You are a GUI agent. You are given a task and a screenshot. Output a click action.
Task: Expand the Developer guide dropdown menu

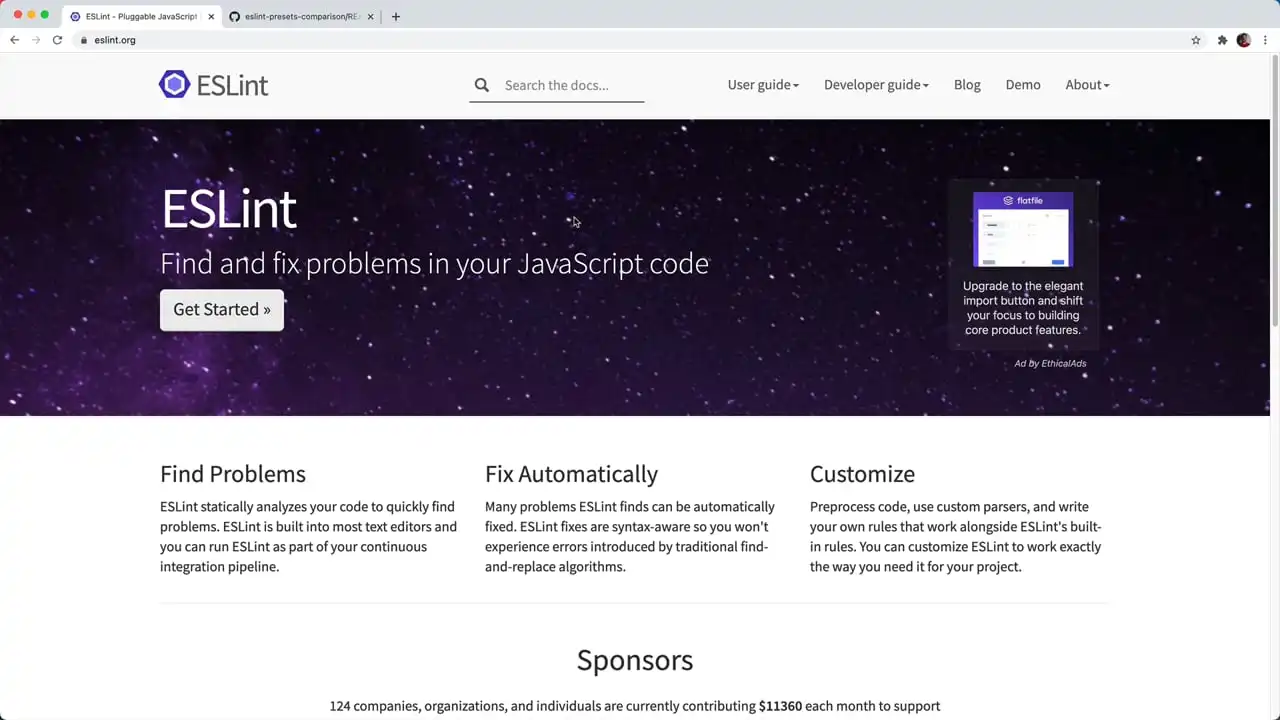coord(876,85)
